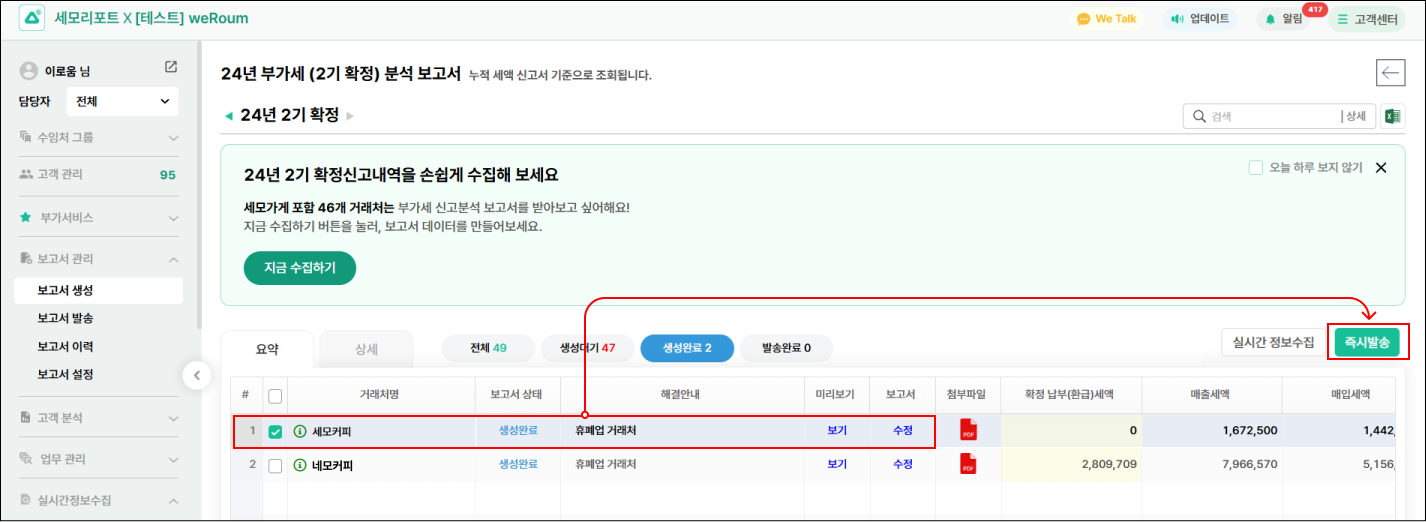Click info icon beside 네모커피
Screen dimensions: 1426x522
tap(299, 465)
